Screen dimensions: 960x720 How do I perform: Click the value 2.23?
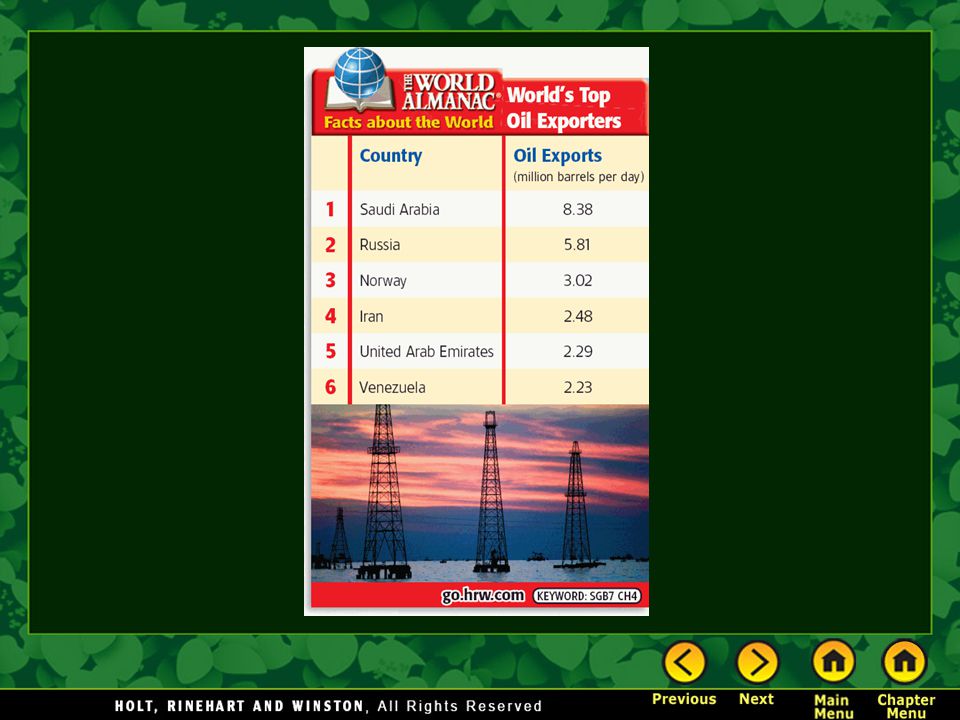(578, 388)
